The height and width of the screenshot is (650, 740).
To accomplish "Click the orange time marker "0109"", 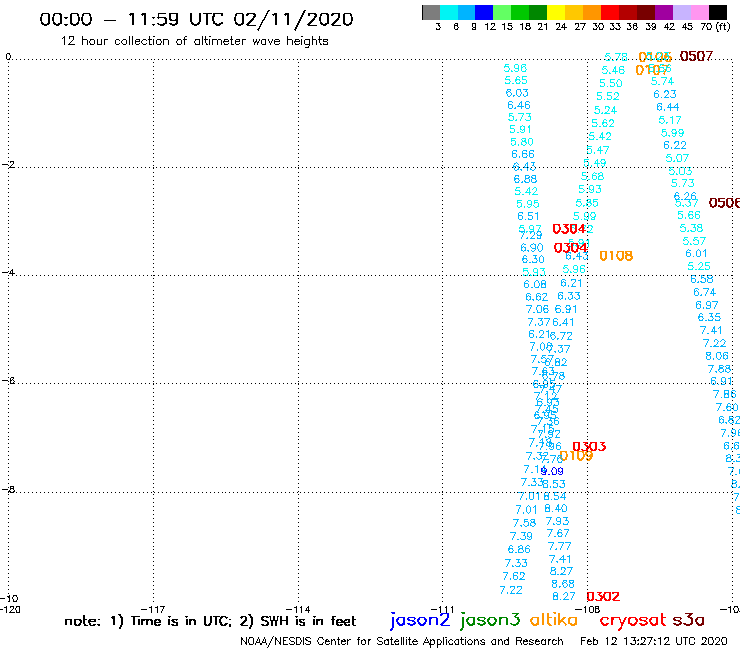I will point(576,456).
